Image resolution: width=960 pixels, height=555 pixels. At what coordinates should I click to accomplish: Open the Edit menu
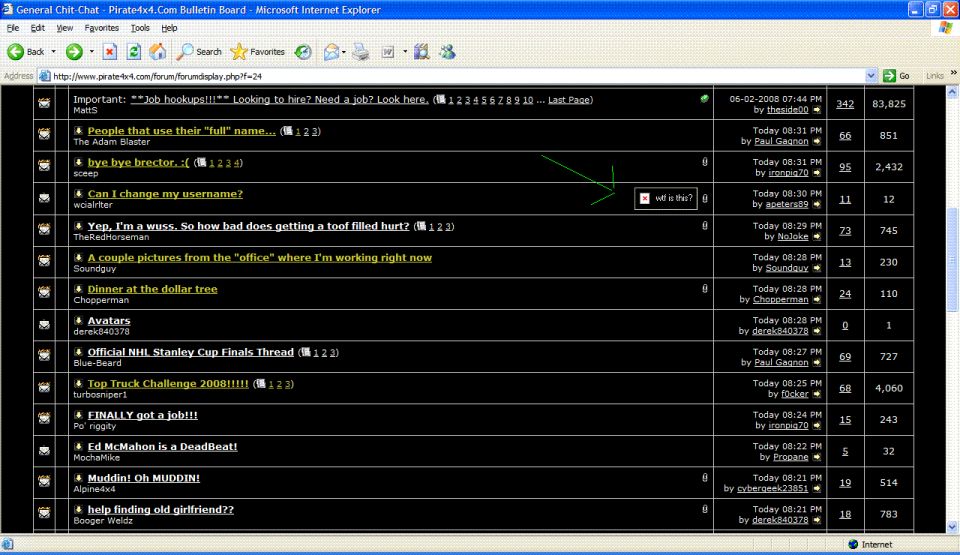(37, 28)
